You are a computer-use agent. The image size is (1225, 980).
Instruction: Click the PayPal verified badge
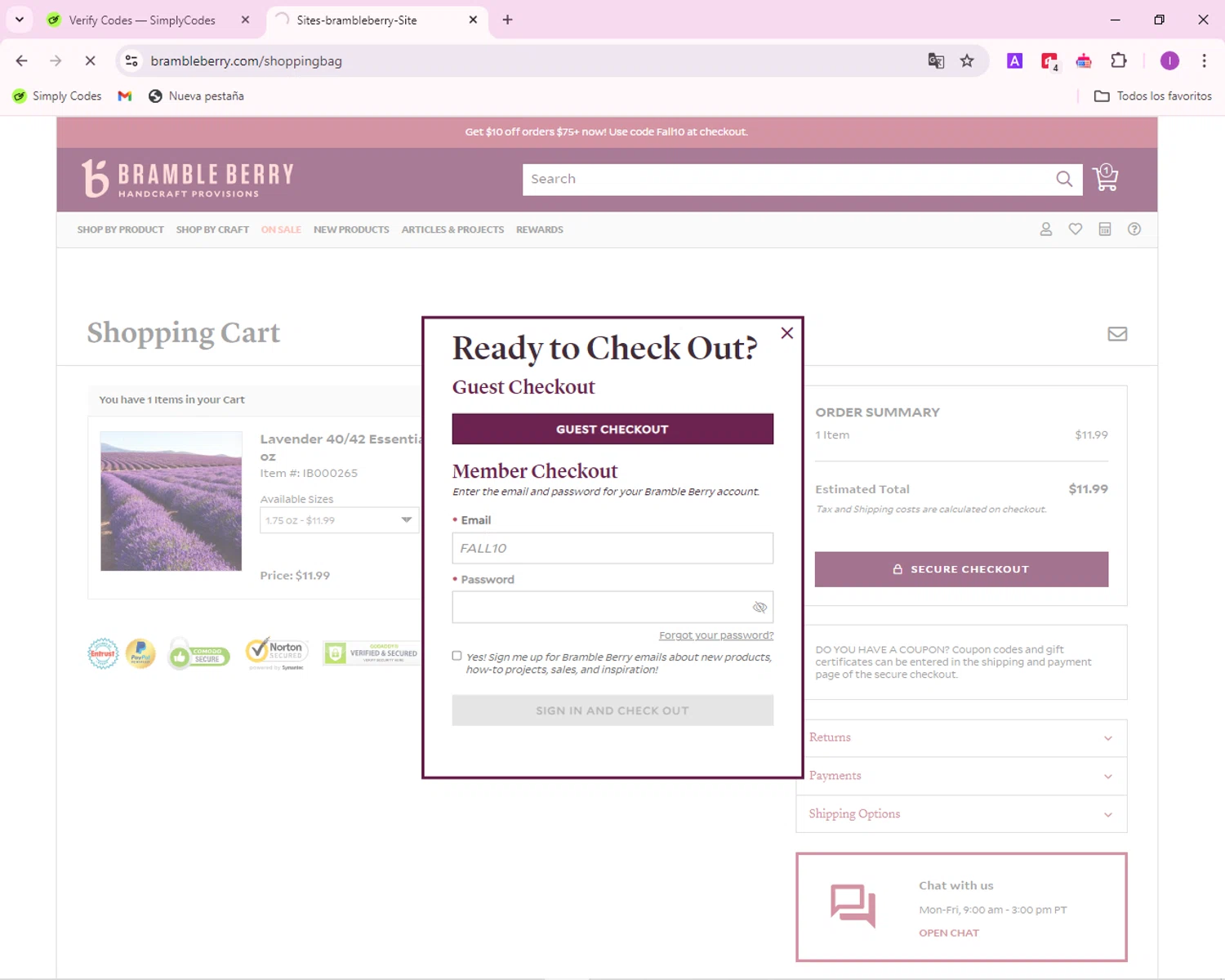(140, 653)
